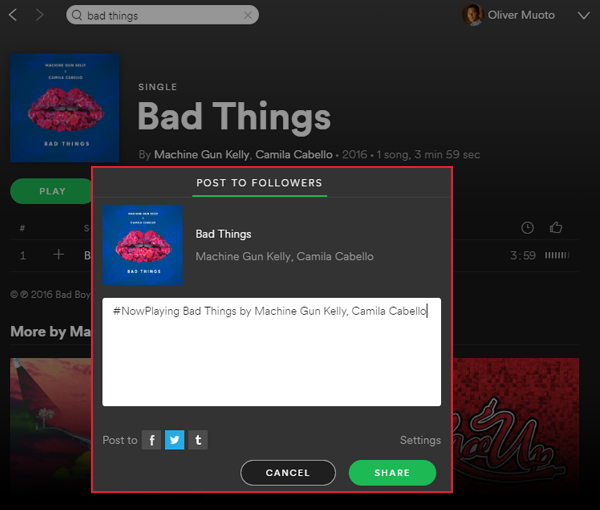Viewport: 600px width, 510px height.
Task: Open share Settings link
Action: click(x=420, y=440)
